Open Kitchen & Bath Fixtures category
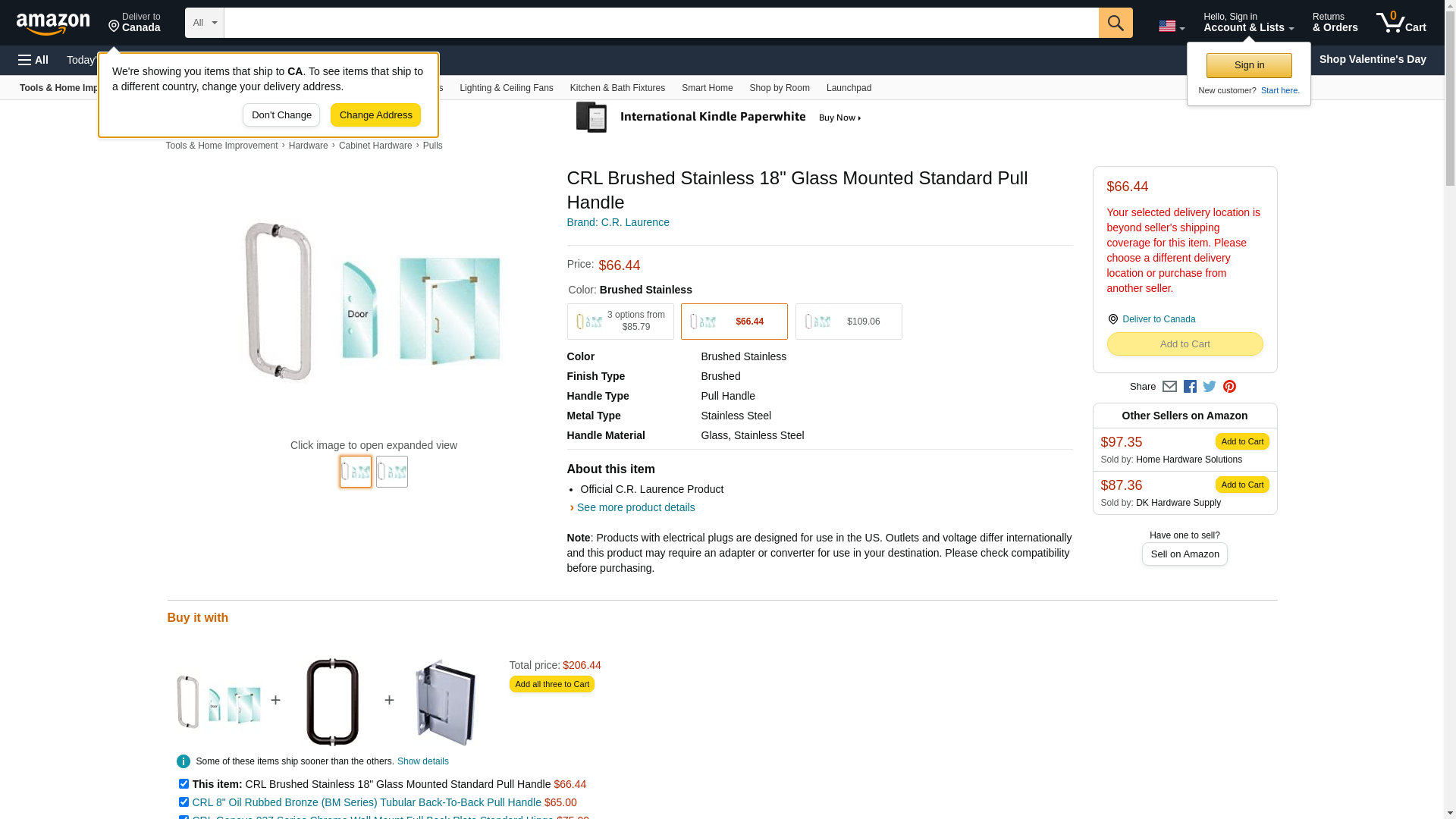Viewport: 1456px width, 819px height. tap(617, 88)
